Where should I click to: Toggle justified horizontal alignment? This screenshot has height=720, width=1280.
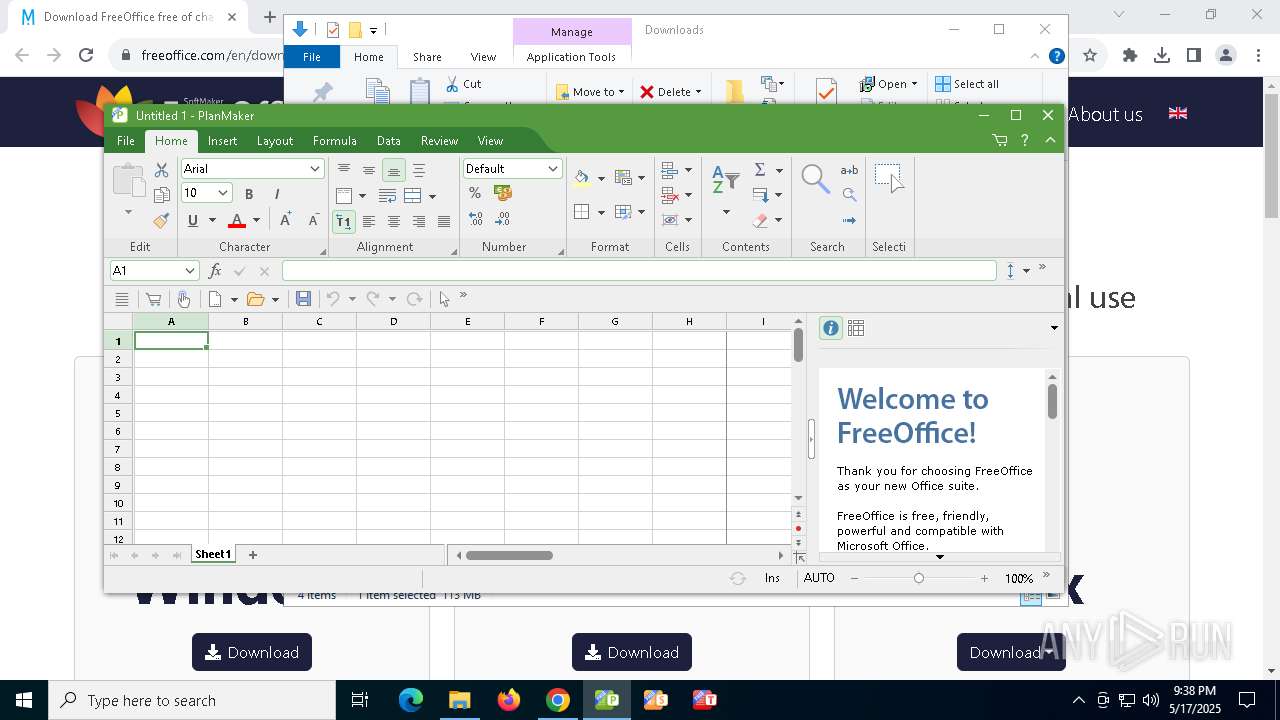(x=444, y=221)
